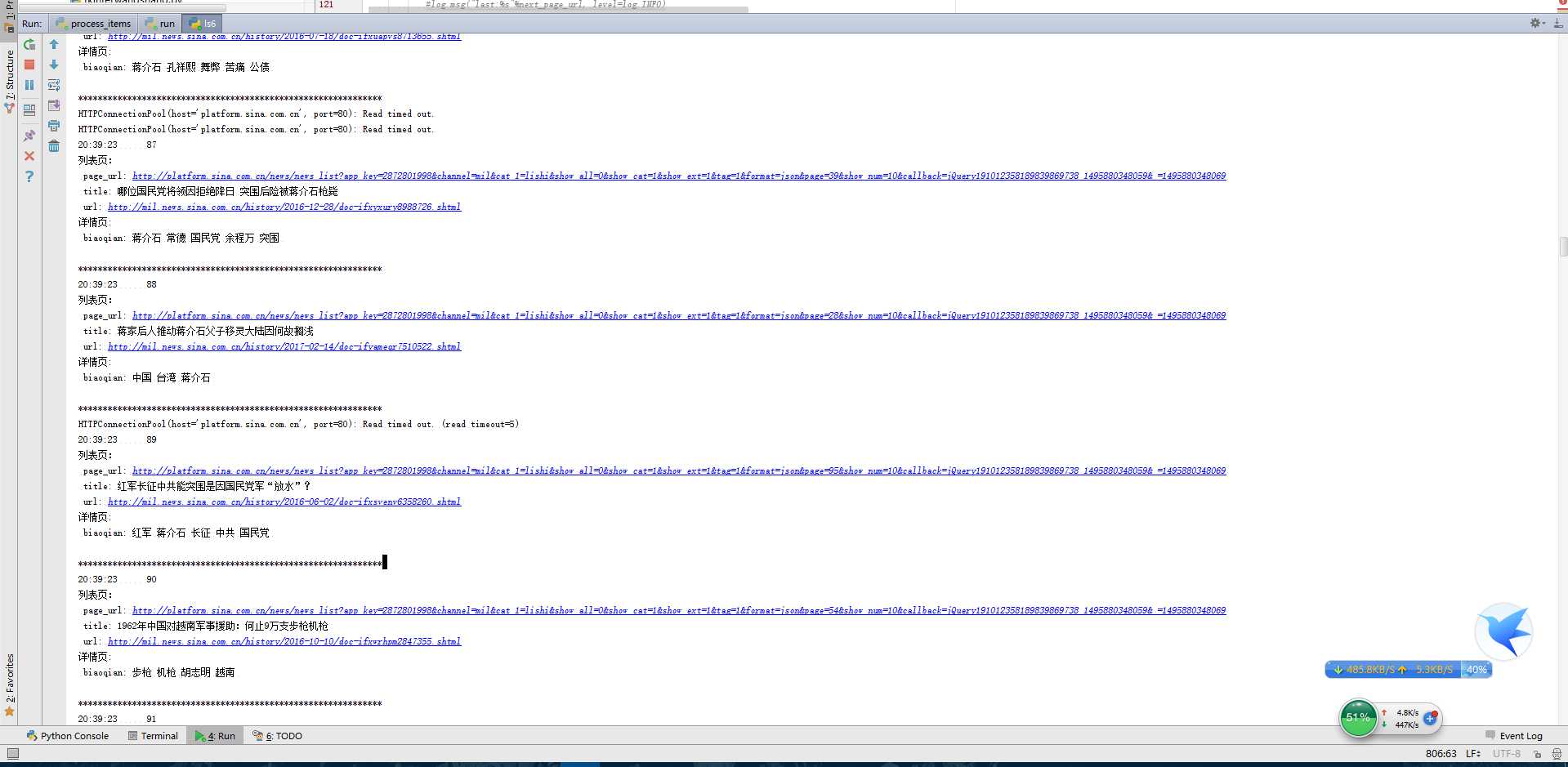Open the page_url link with page=95
The height and width of the screenshot is (767, 1568).
(x=679, y=470)
